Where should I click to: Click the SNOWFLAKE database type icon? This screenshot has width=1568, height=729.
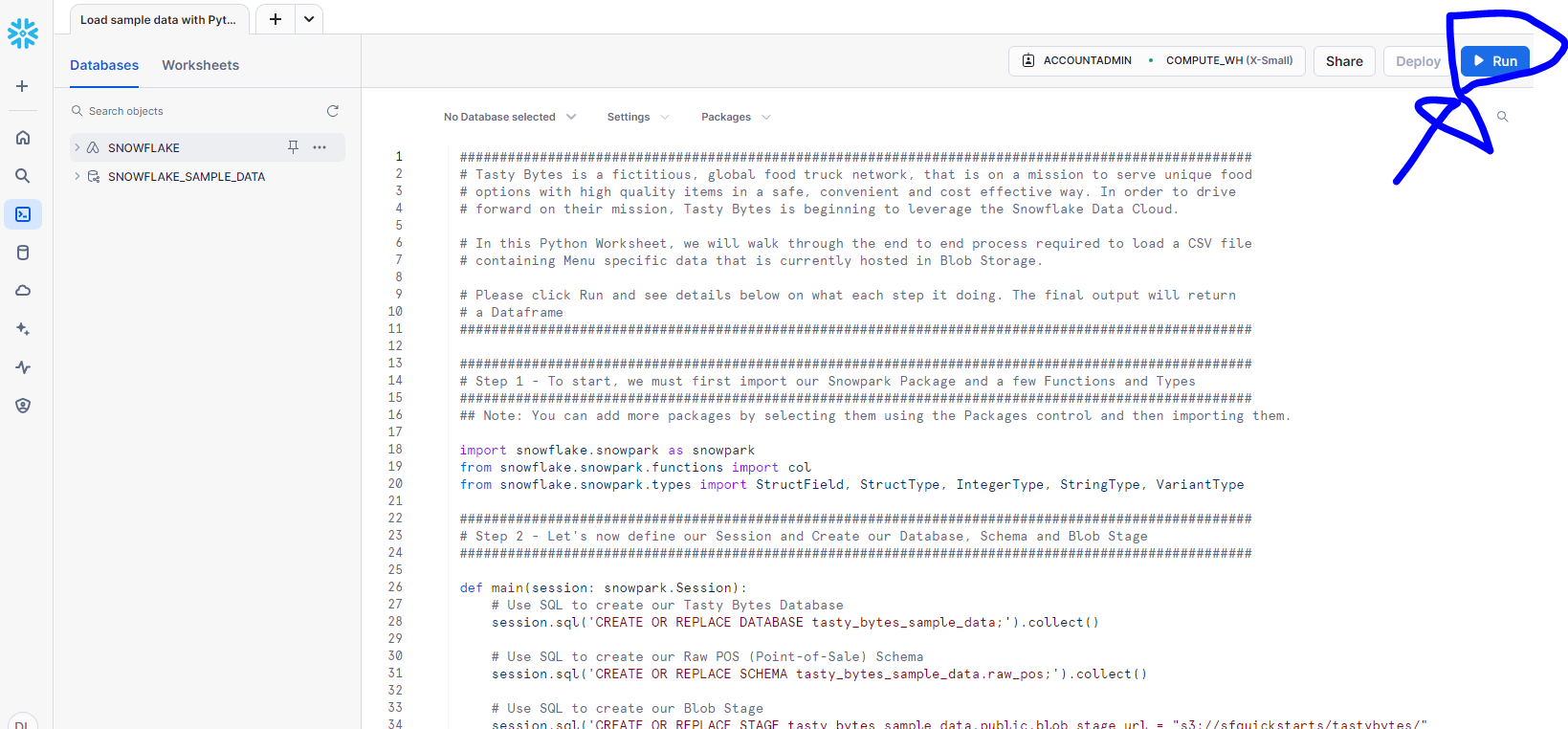(x=94, y=147)
